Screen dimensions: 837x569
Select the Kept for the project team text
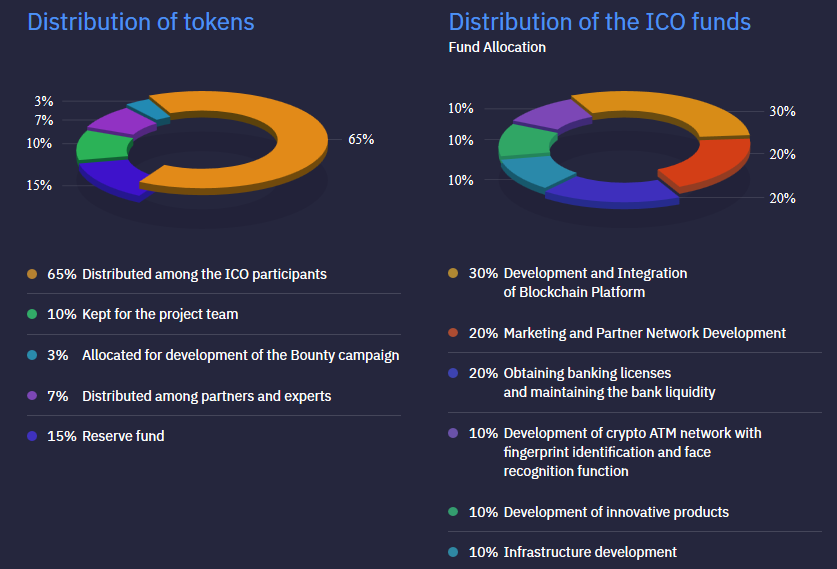click(x=160, y=314)
